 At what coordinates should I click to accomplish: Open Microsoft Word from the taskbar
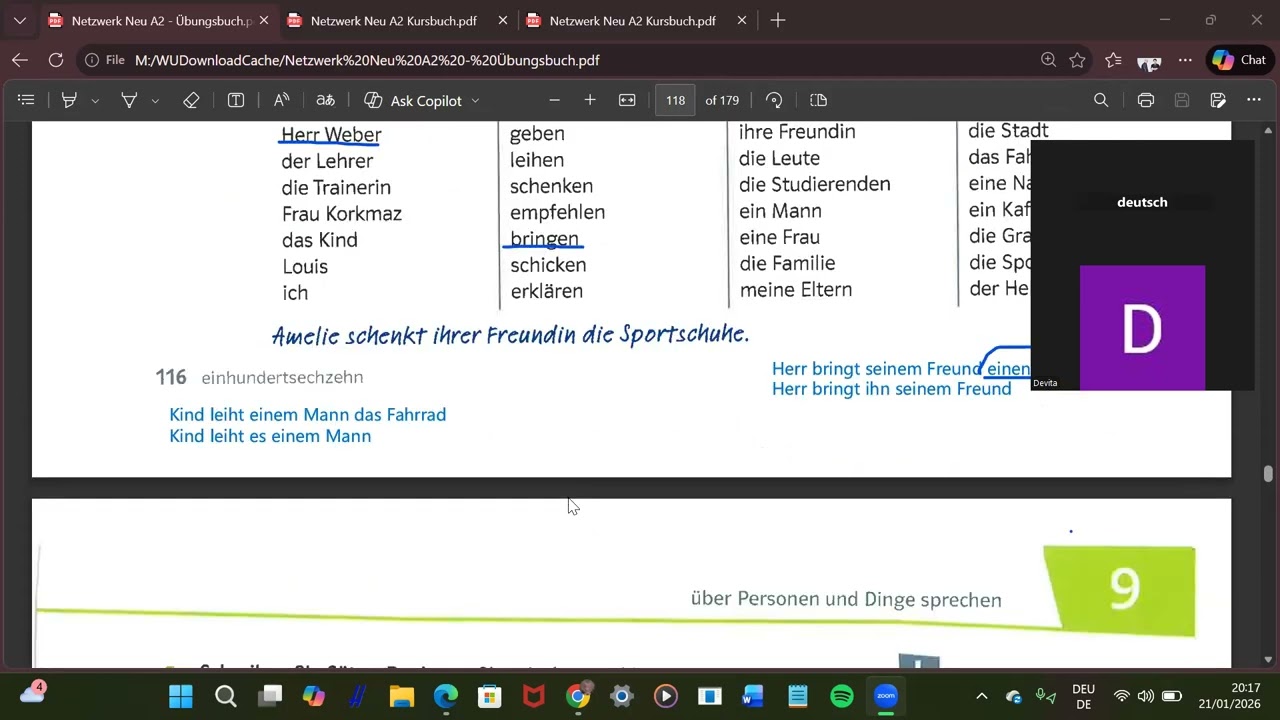coord(754,696)
